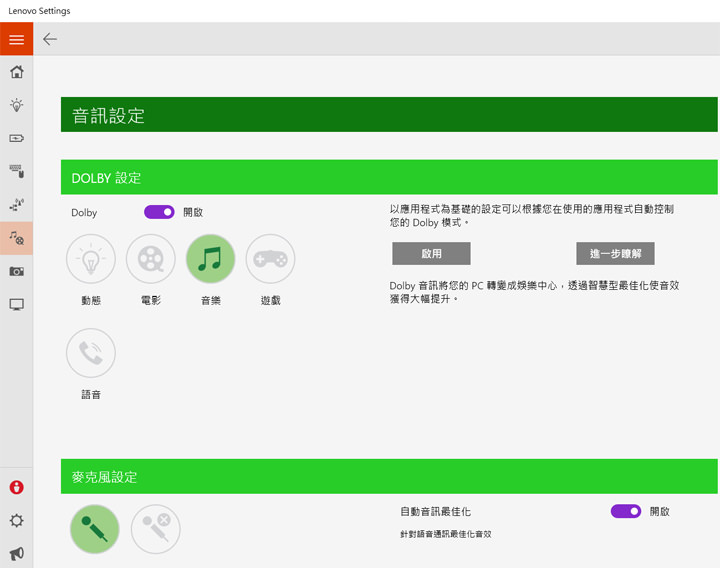Viewport: 720px width, 568px height.
Task: Click the 啟用 button
Action: 431,253
